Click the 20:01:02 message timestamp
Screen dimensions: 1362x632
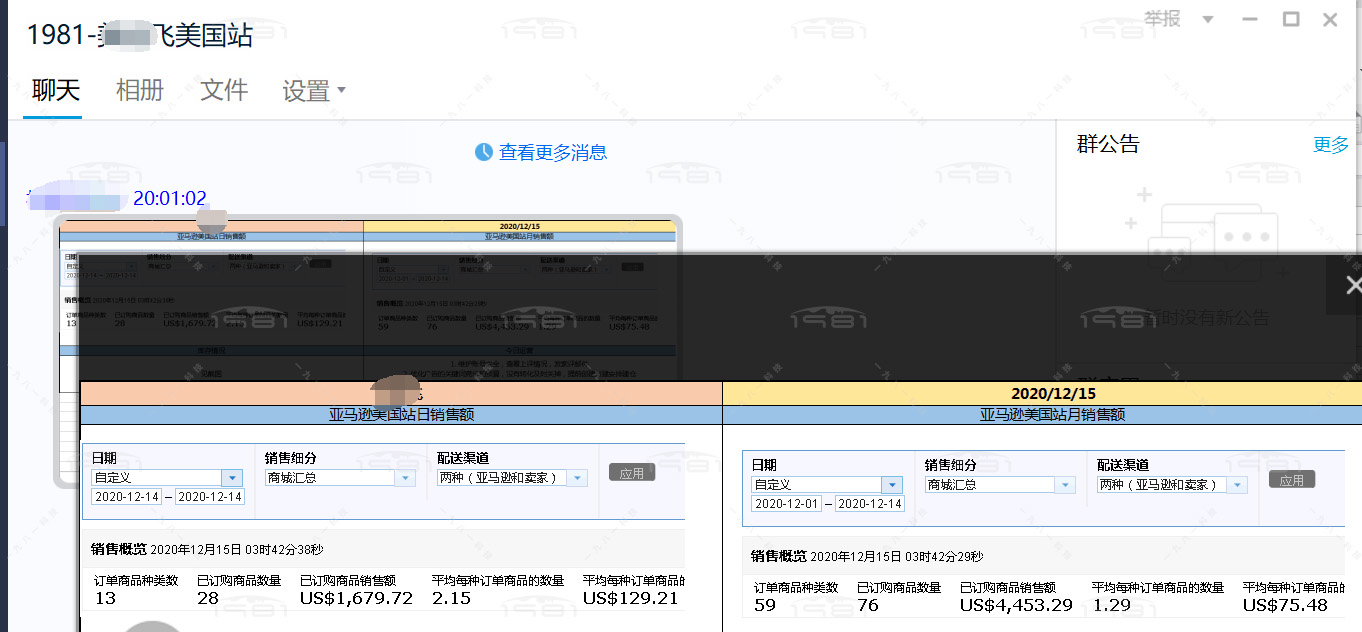point(170,198)
